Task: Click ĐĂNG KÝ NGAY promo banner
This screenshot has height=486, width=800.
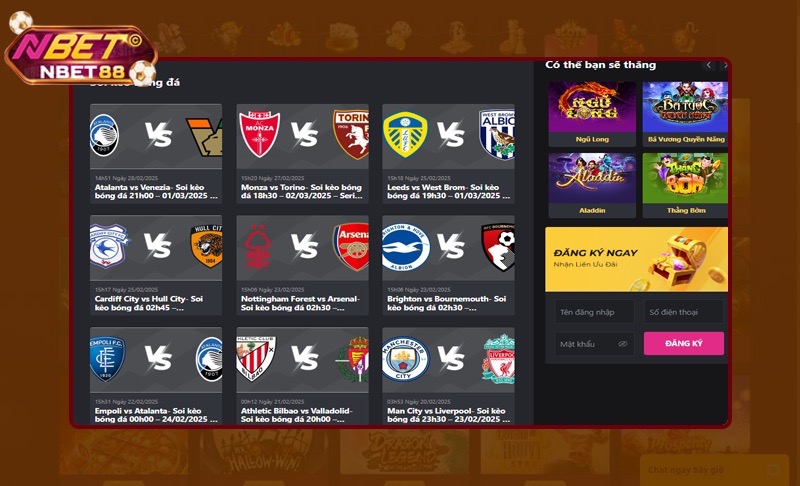Action: [636, 260]
